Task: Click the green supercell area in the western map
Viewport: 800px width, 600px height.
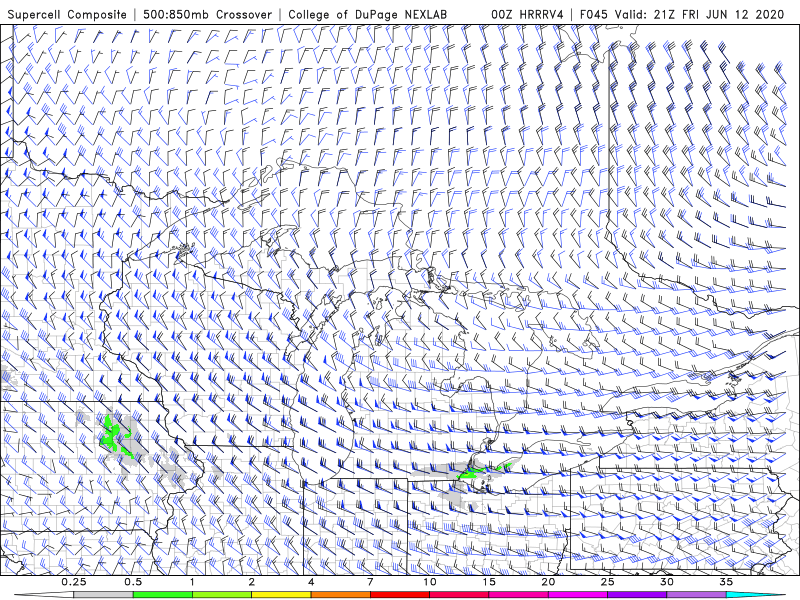Action: (113, 437)
